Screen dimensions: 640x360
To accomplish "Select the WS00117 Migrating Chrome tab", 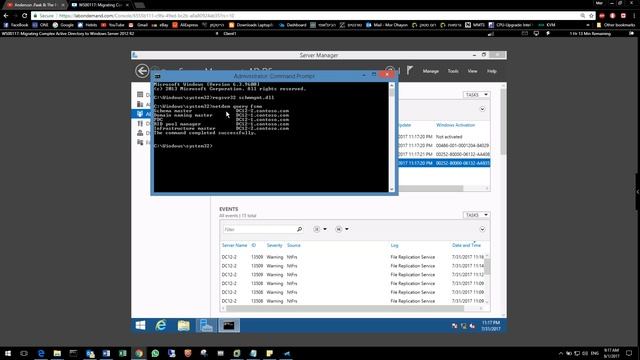I will [100, 5].
